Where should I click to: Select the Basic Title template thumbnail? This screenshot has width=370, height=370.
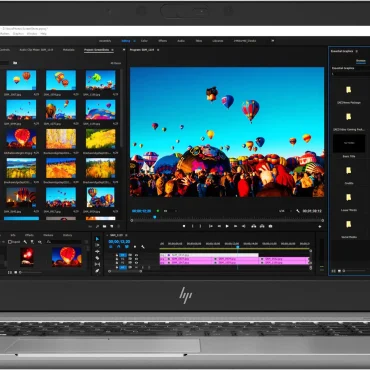349,144
